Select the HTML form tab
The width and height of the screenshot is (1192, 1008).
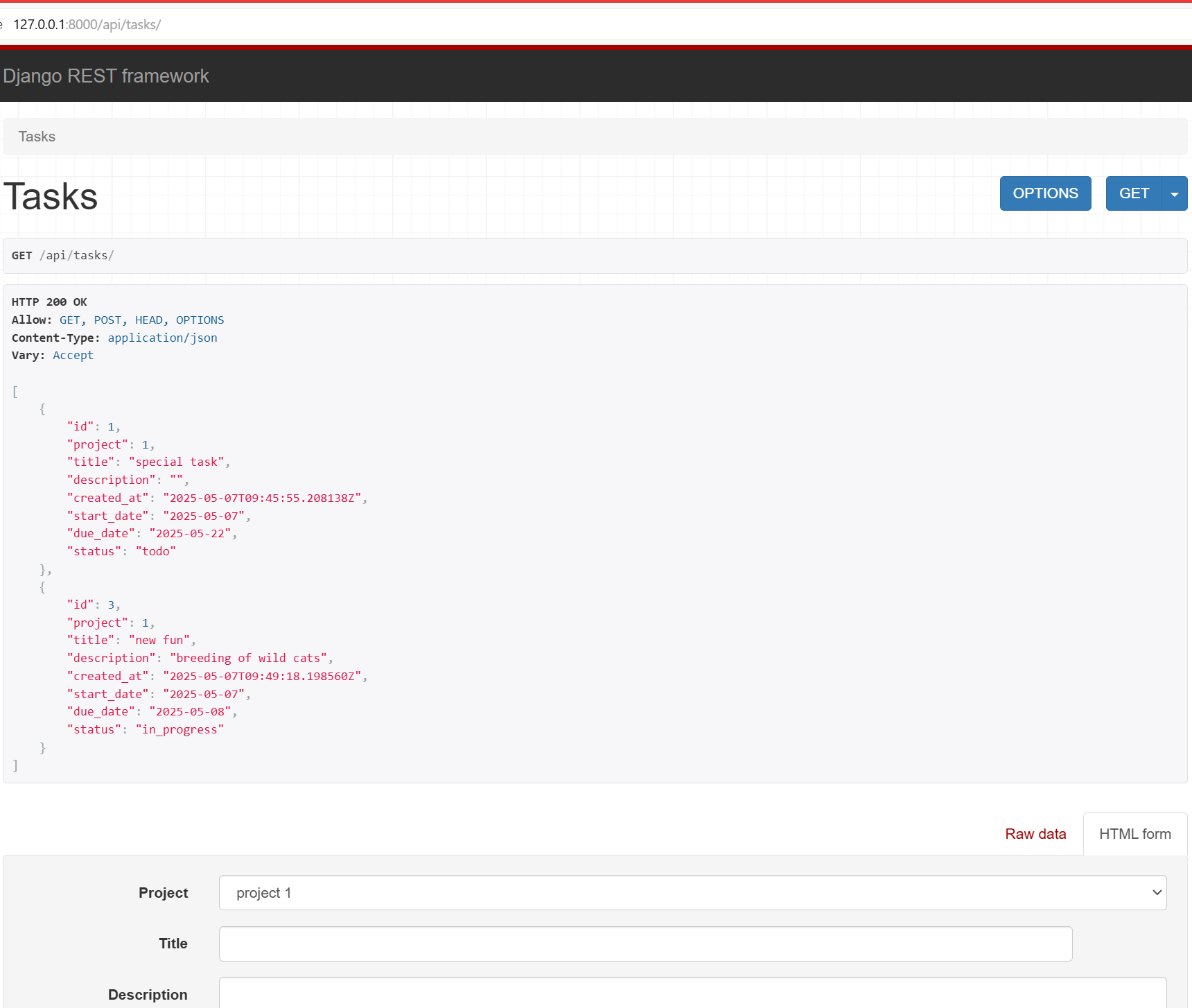tap(1134, 834)
